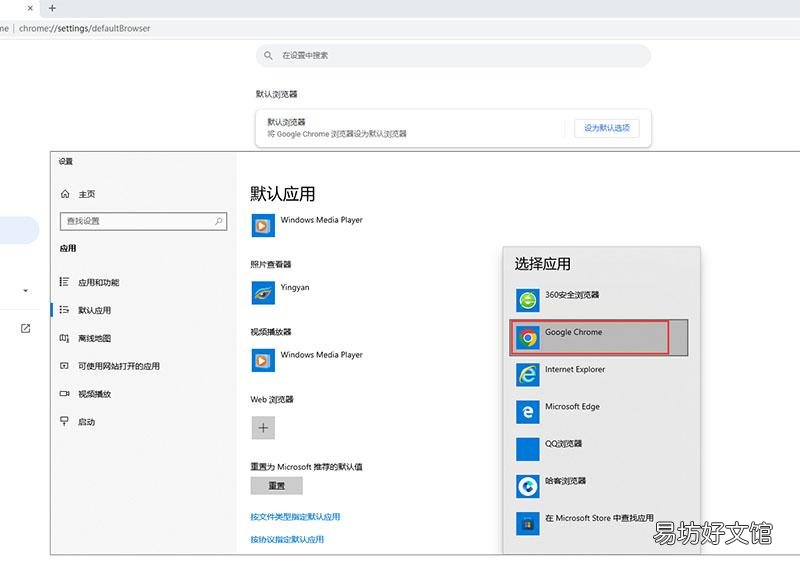The width and height of the screenshot is (800, 565).
Task: Select 默认应用 in settings sidebar
Action: coord(85,310)
